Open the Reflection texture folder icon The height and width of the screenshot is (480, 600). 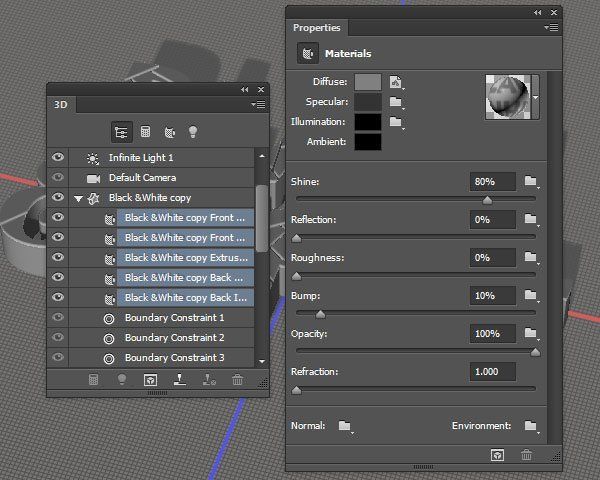point(531,219)
